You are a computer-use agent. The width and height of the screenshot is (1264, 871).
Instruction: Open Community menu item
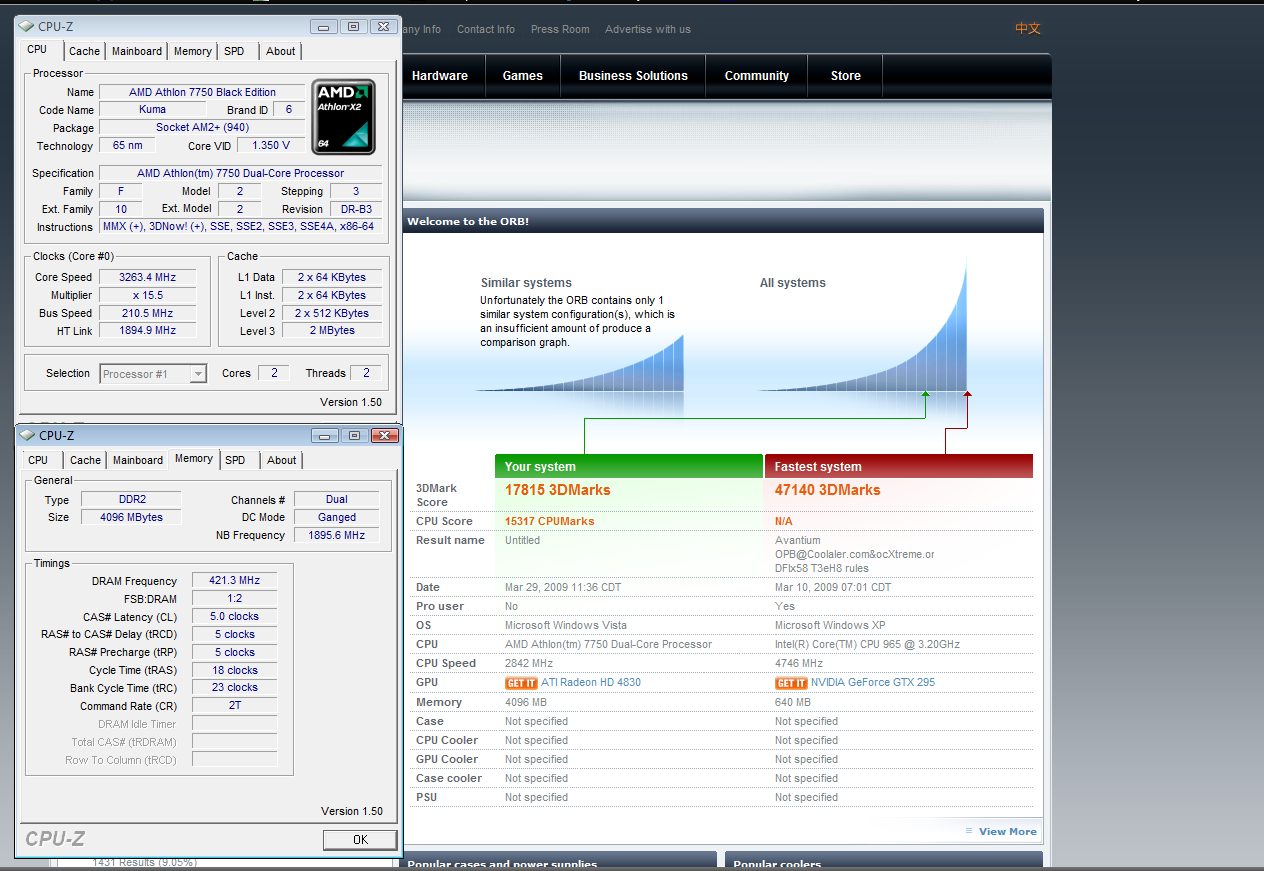pos(757,76)
